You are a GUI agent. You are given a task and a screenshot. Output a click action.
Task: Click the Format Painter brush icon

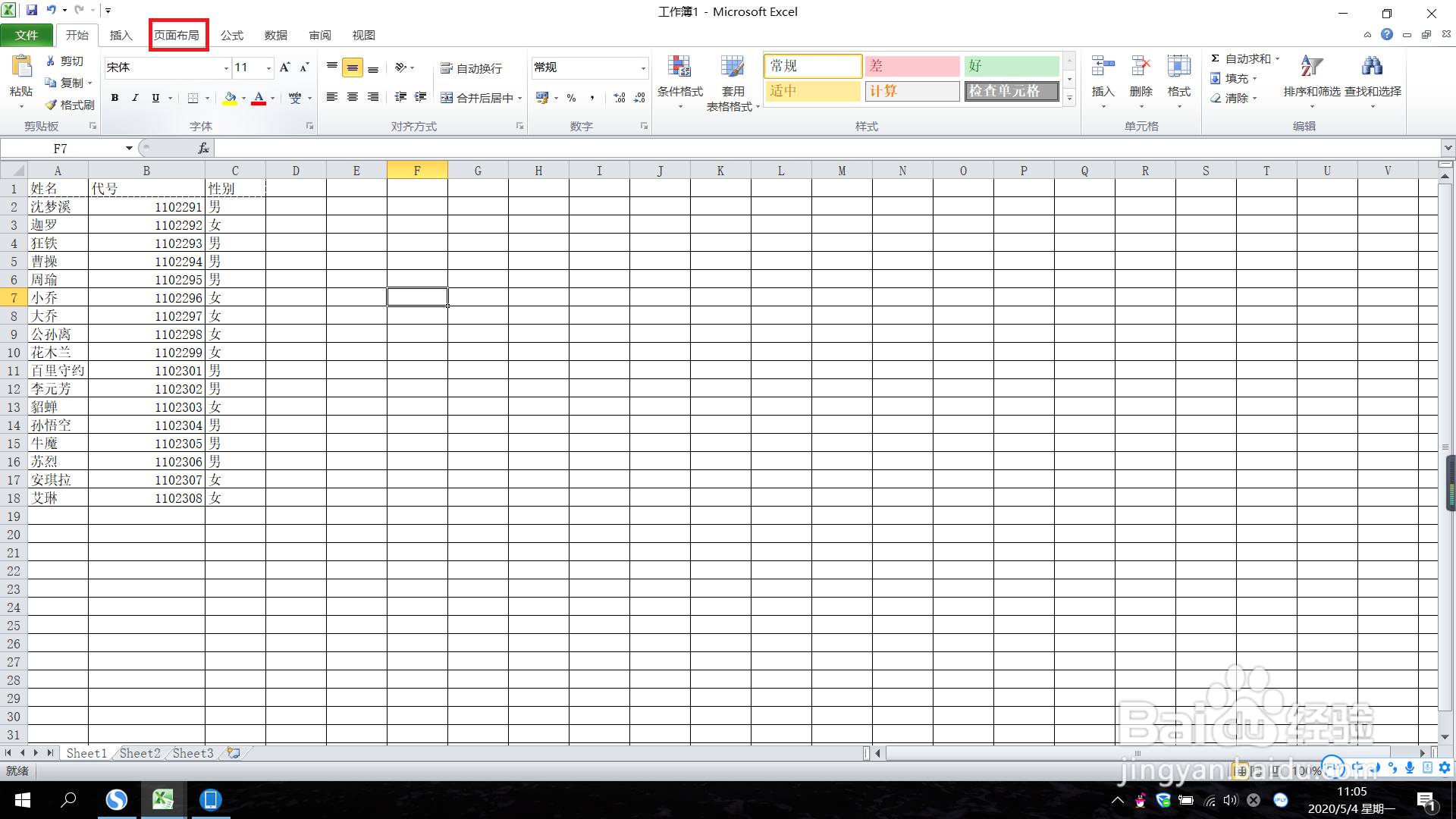pos(52,105)
